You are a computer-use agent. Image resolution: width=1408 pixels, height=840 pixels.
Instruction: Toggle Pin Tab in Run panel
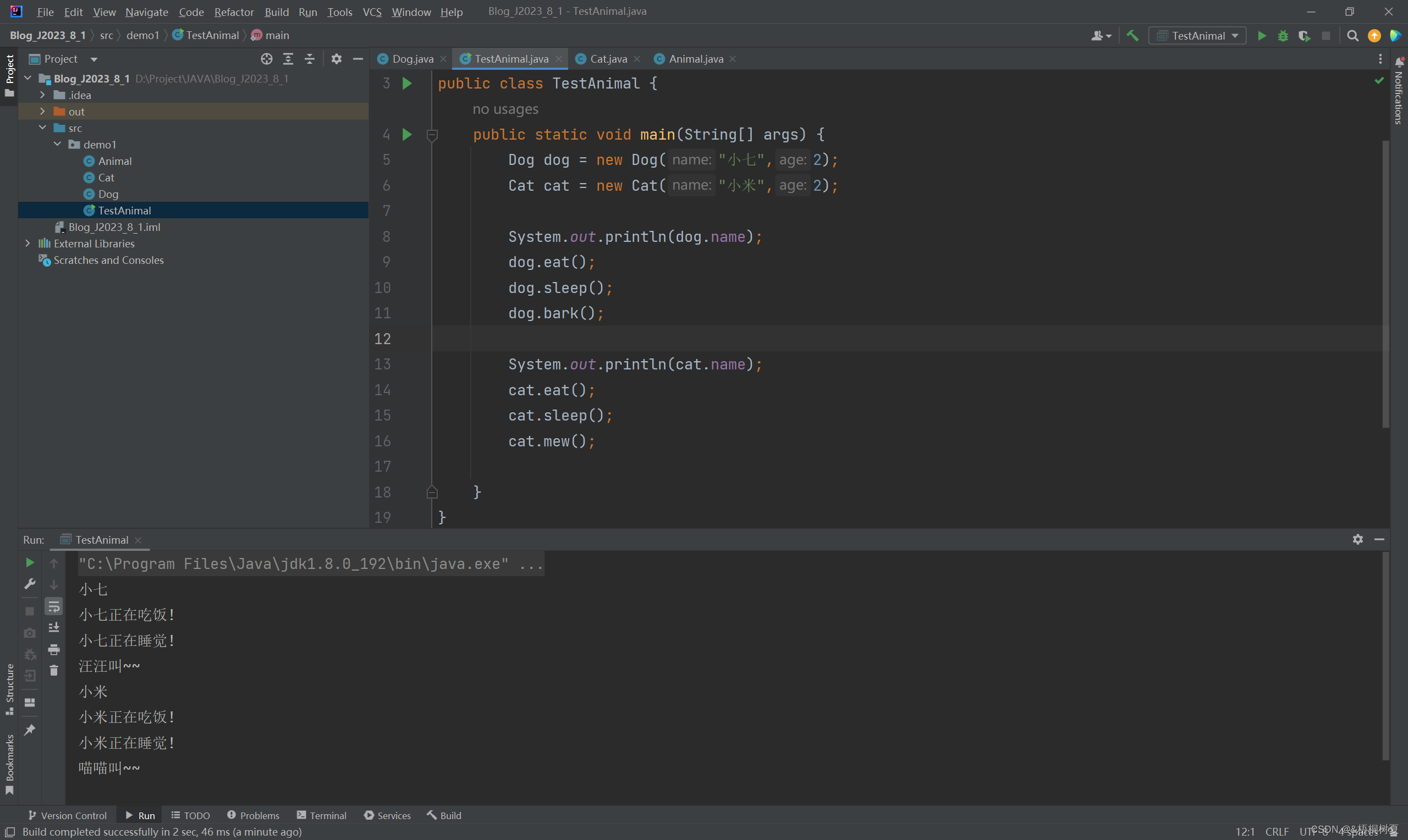pos(30,730)
